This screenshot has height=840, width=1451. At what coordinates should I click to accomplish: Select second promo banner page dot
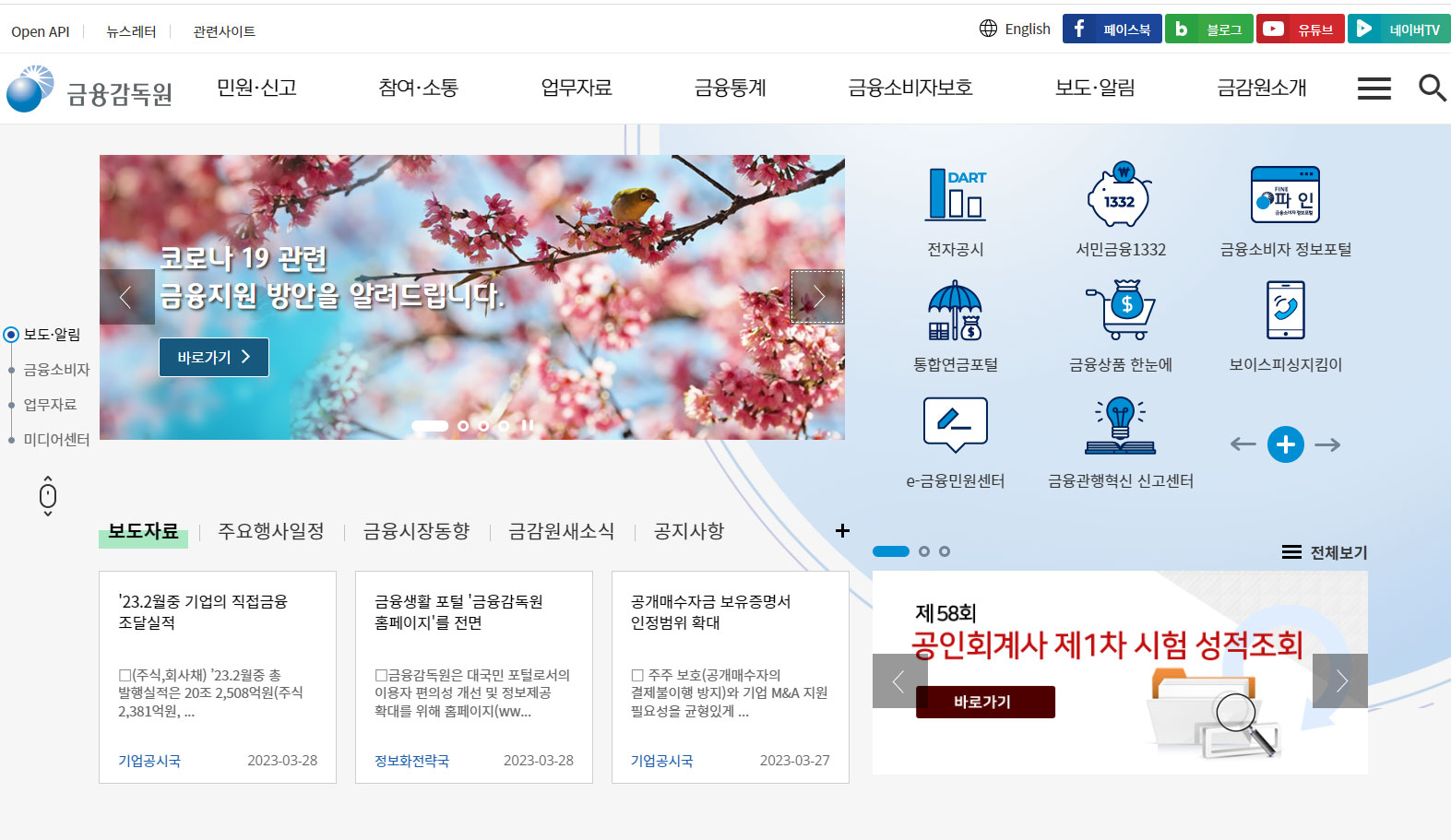pyautogui.click(x=924, y=551)
